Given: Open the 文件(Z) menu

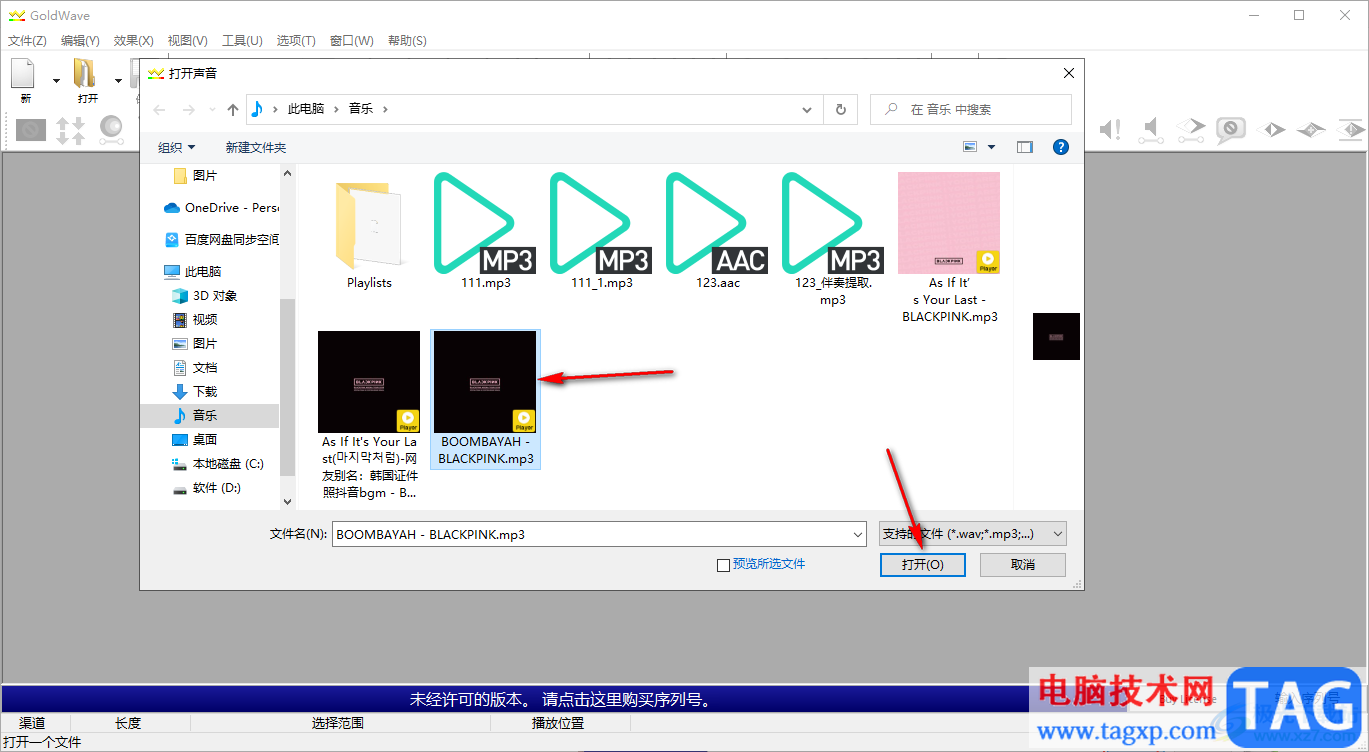Looking at the screenshot, I should point(27,41).
